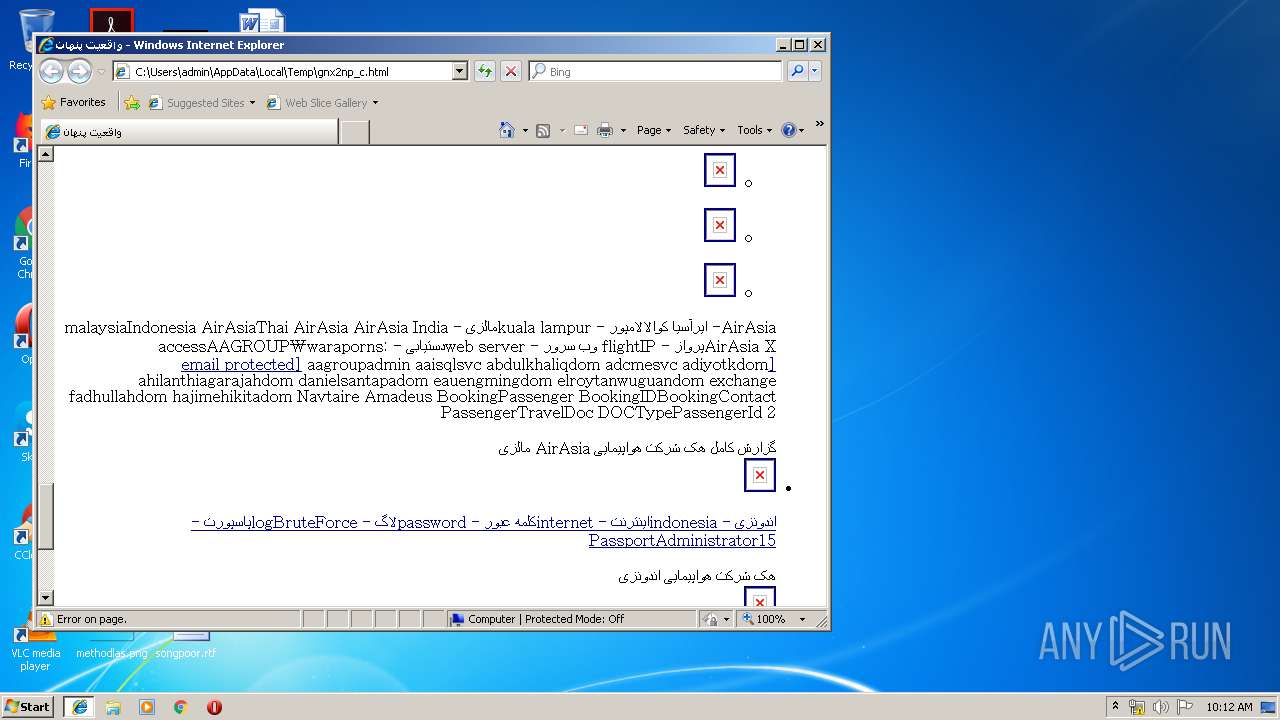Expand the Web Slice Gallery dropdown
The height and width of the screenshot is (720, 1280).
(x=375, y=103)
